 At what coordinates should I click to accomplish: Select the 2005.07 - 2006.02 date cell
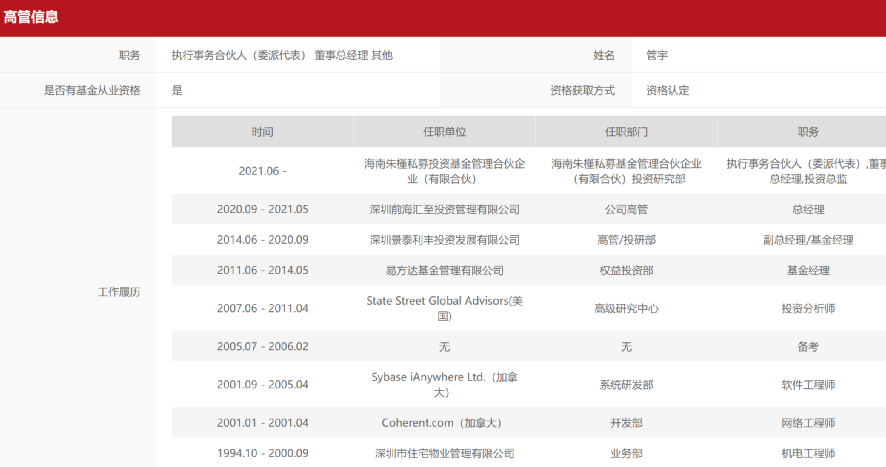click(x=262, y=346)
